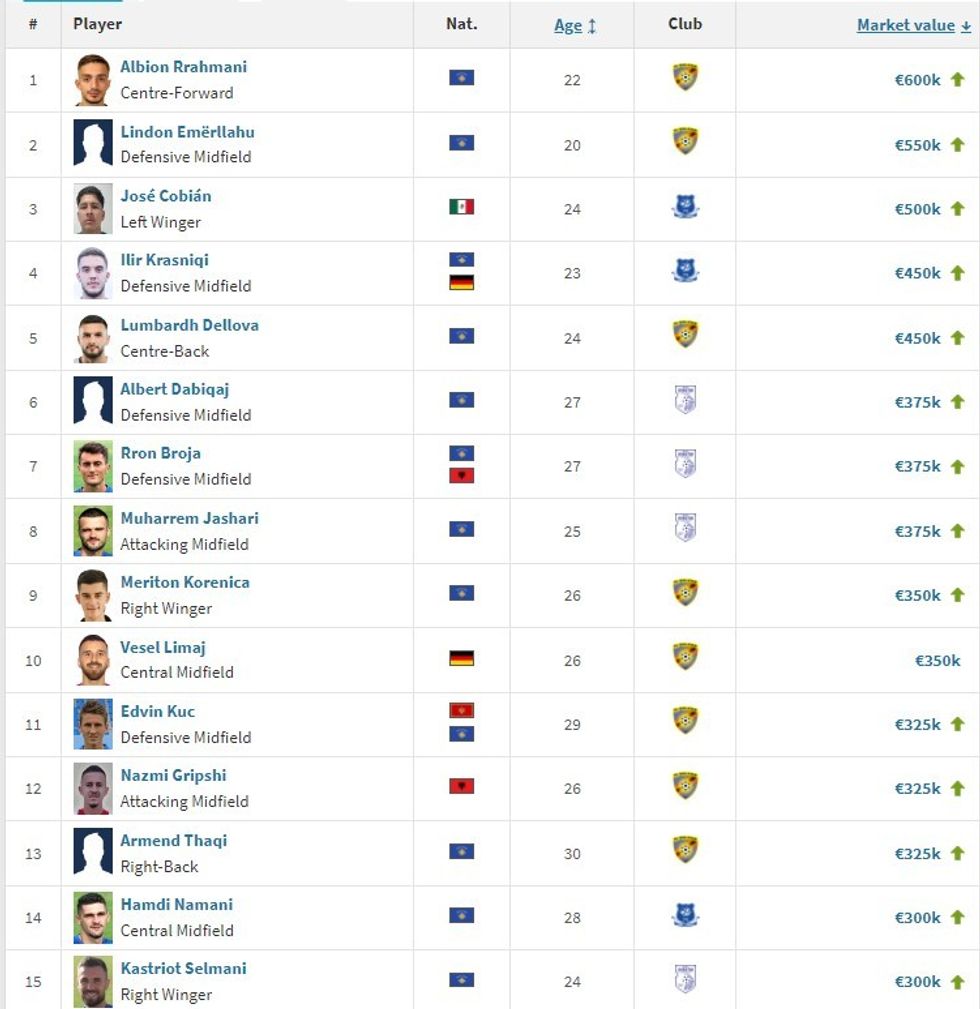Select the Mexico flag beside José Cobián
980x1009 pixels.
460,208
